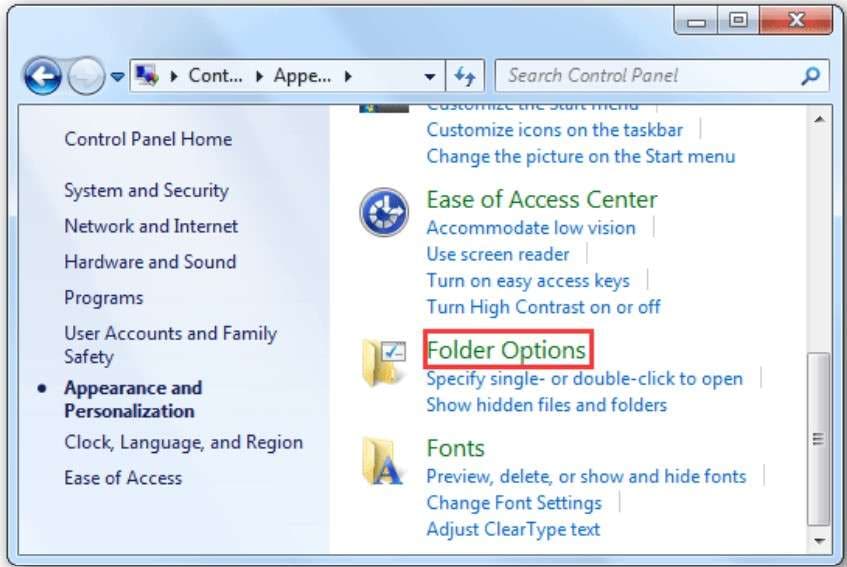Select Network and Internet in sidebar
The image size is (847, 567).
tap(151, 226)
